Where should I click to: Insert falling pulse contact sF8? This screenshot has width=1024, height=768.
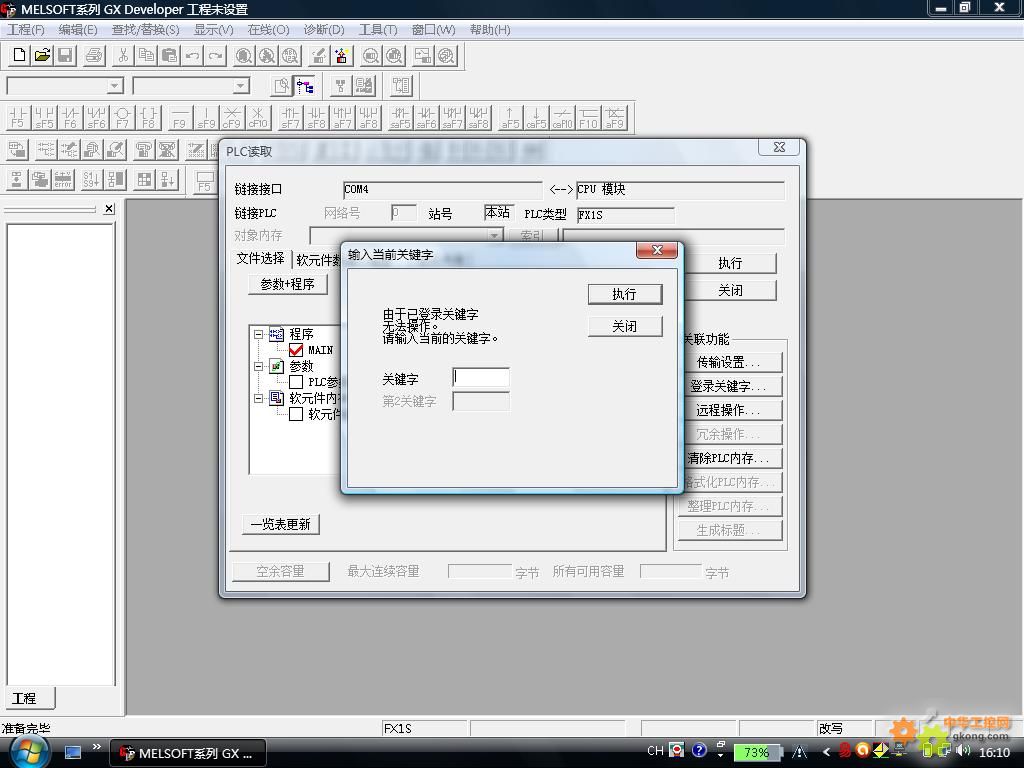[x=317, y=118]
